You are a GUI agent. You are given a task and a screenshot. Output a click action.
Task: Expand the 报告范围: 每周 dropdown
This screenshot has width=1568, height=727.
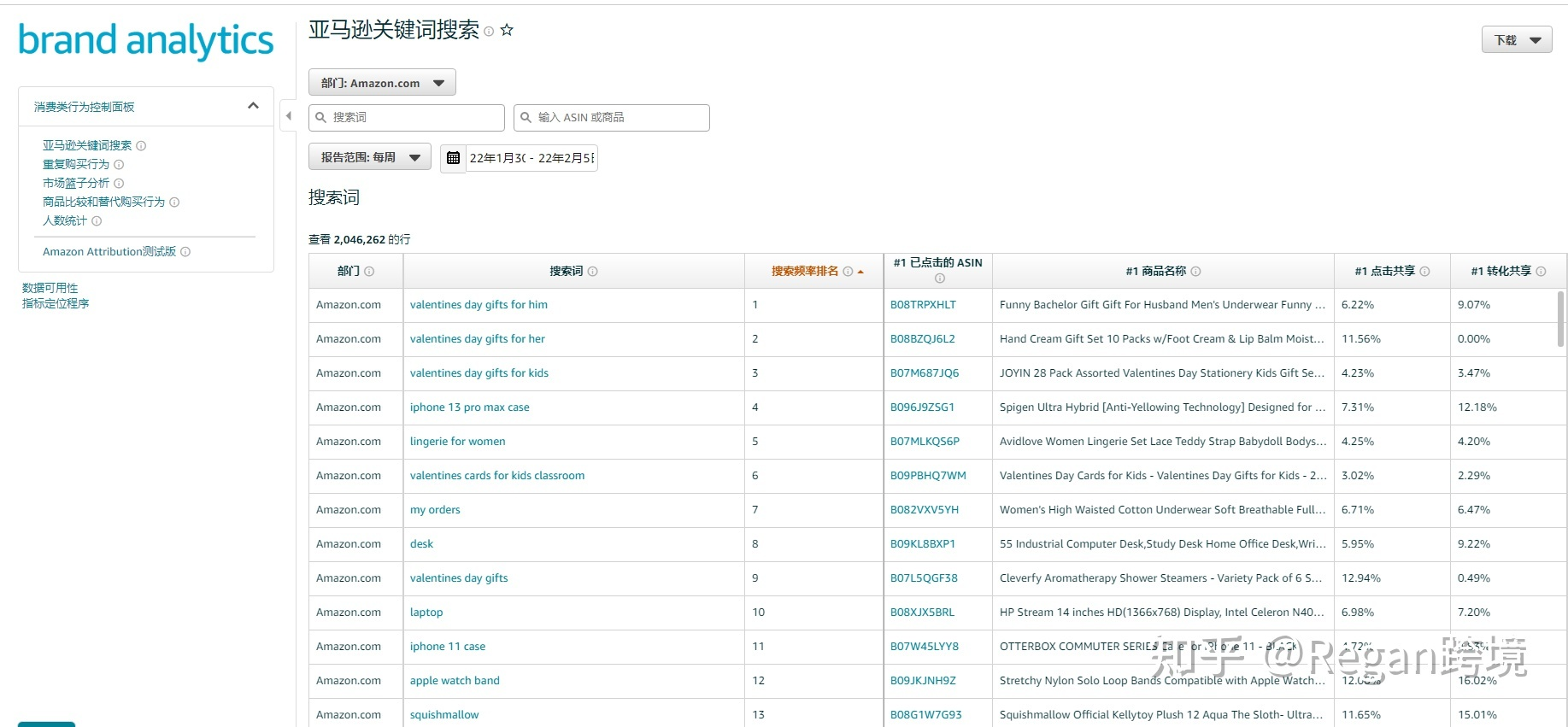click(x=369, y=157)
